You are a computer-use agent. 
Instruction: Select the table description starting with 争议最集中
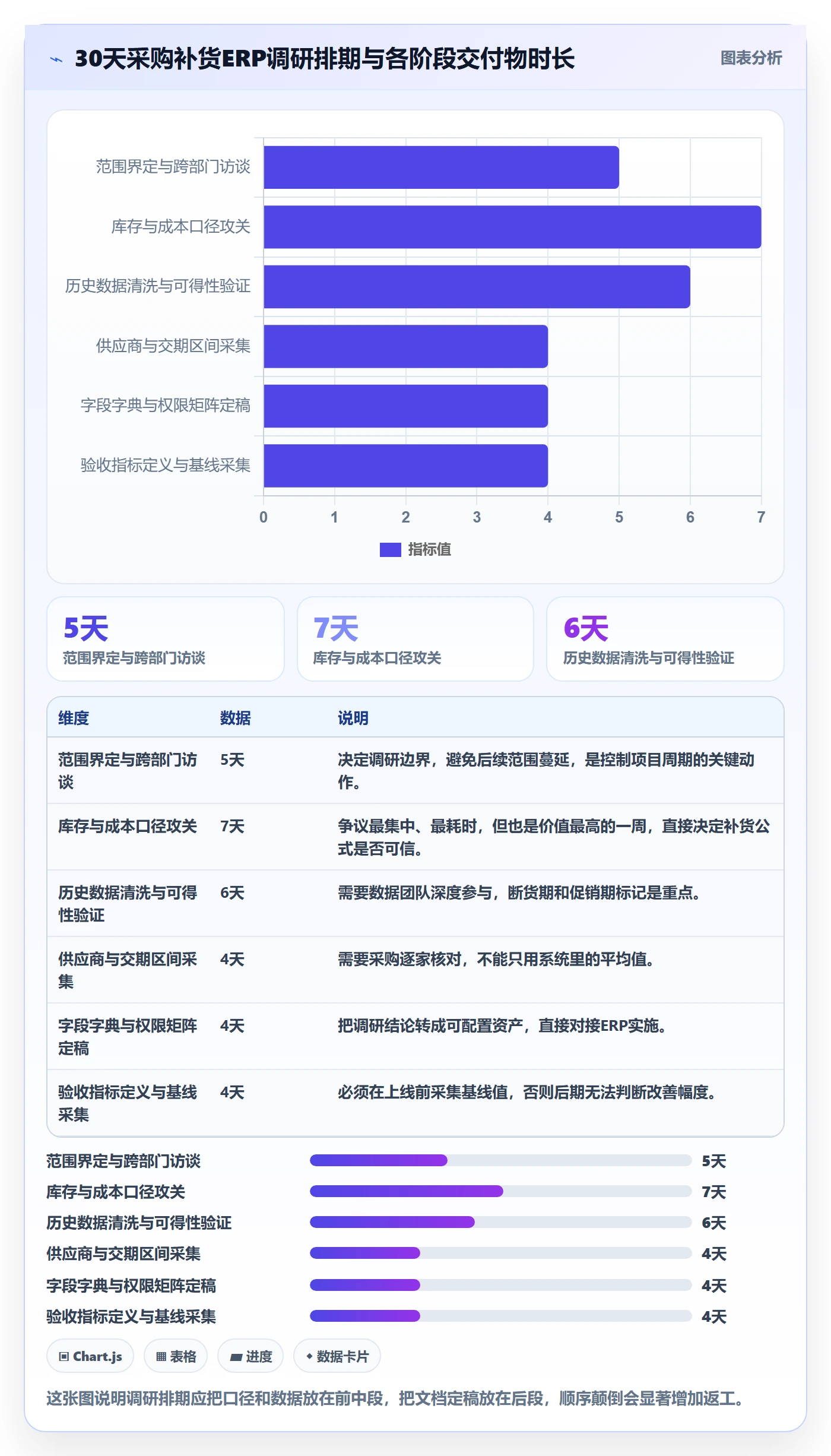554,837
